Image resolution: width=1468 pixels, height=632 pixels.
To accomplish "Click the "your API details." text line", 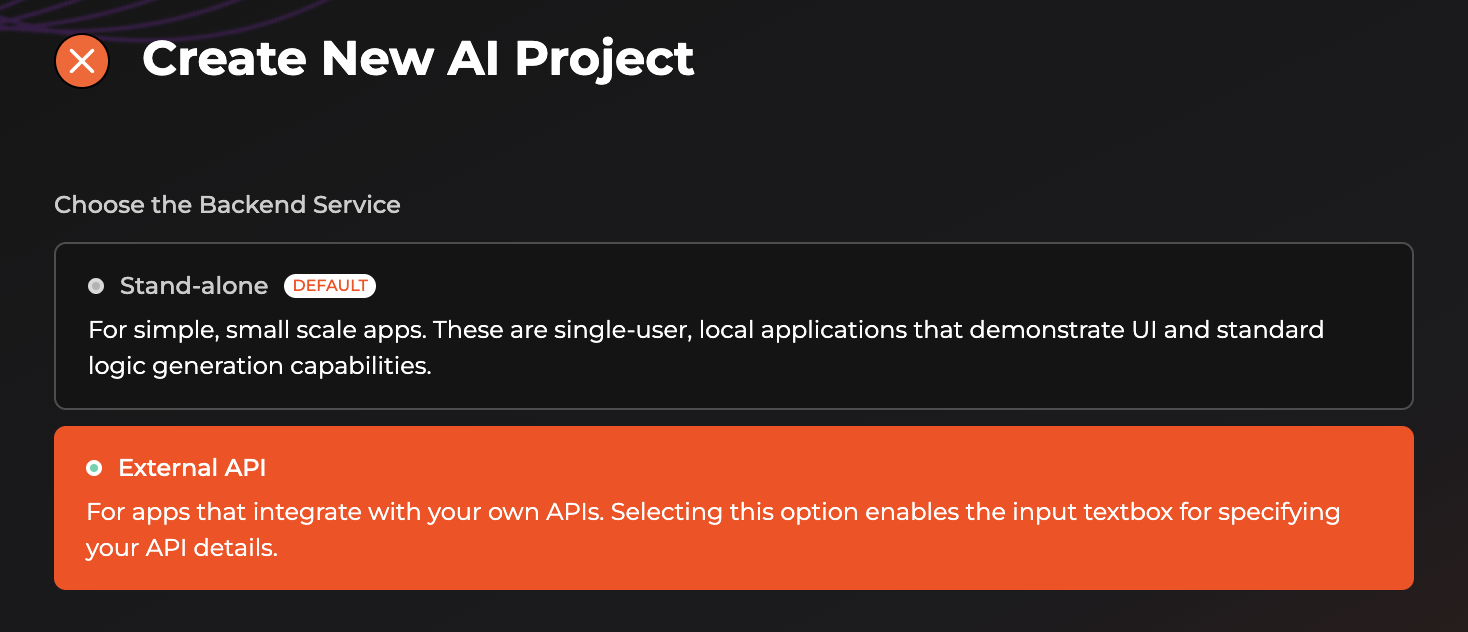I will 181,548.
